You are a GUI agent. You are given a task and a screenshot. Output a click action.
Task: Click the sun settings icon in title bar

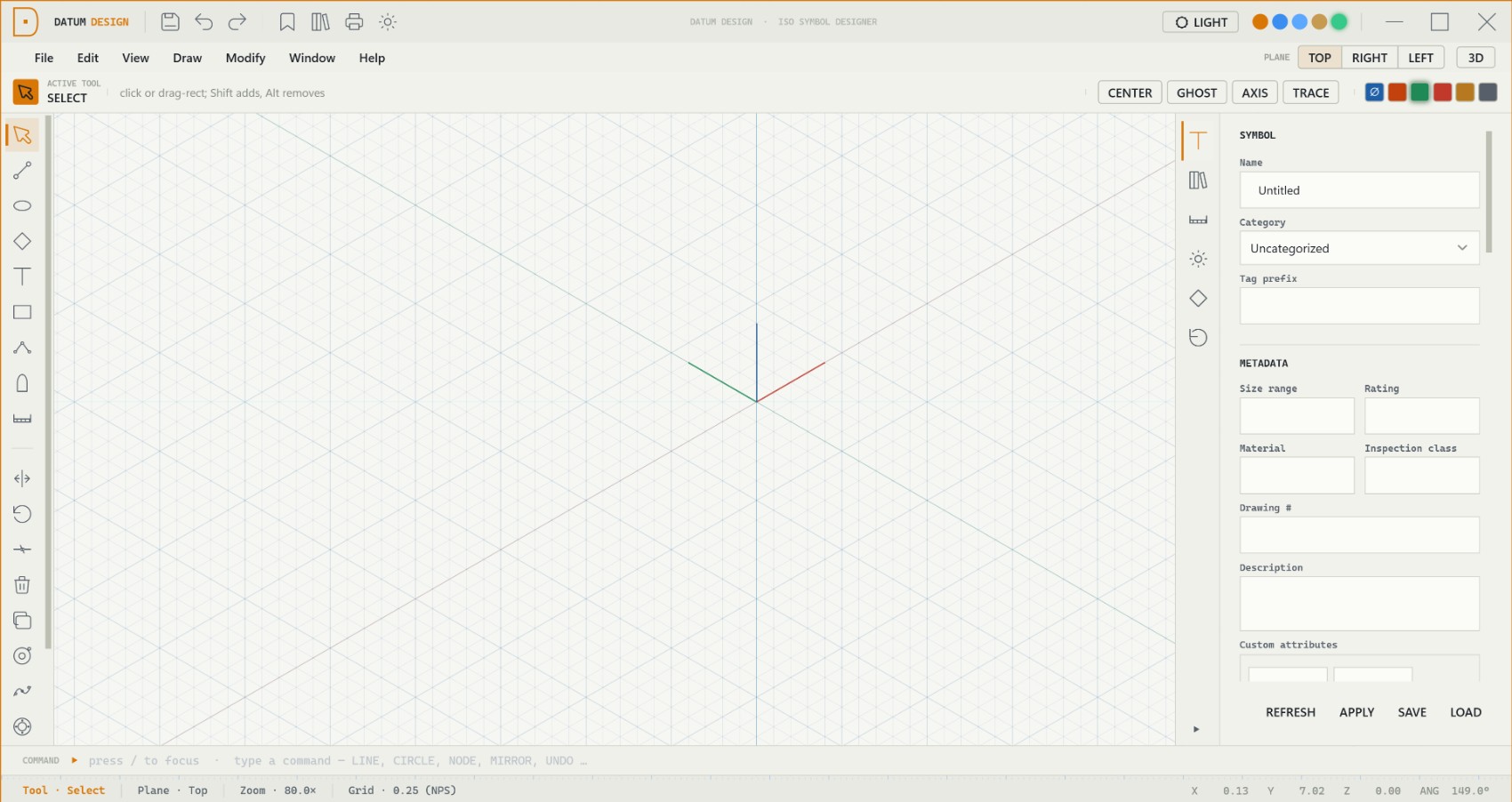point(388,22)
